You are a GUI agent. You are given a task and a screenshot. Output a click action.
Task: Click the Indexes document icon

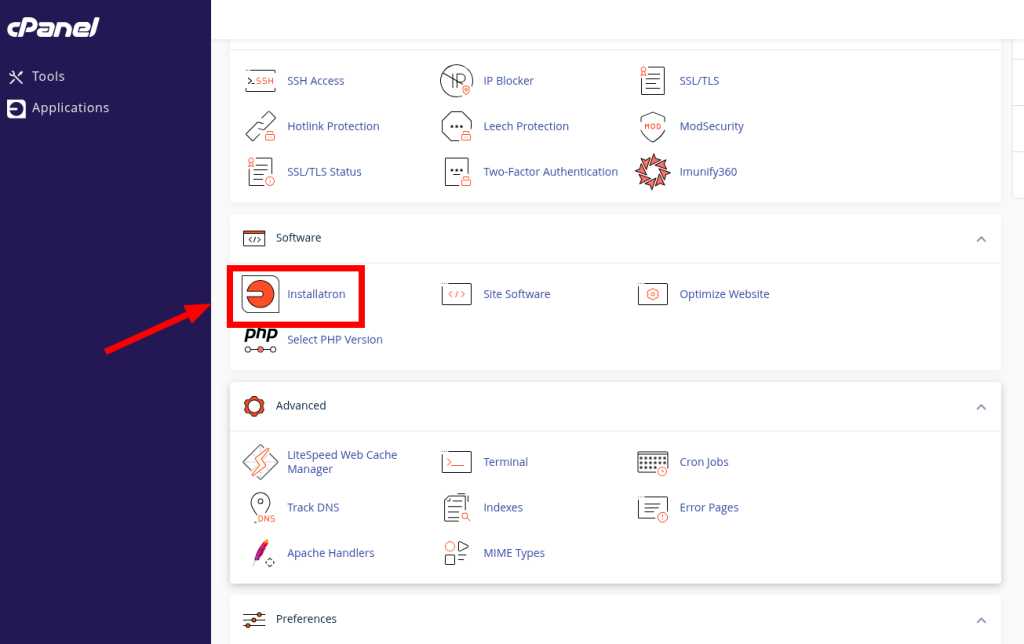click(x=456, y=507)
